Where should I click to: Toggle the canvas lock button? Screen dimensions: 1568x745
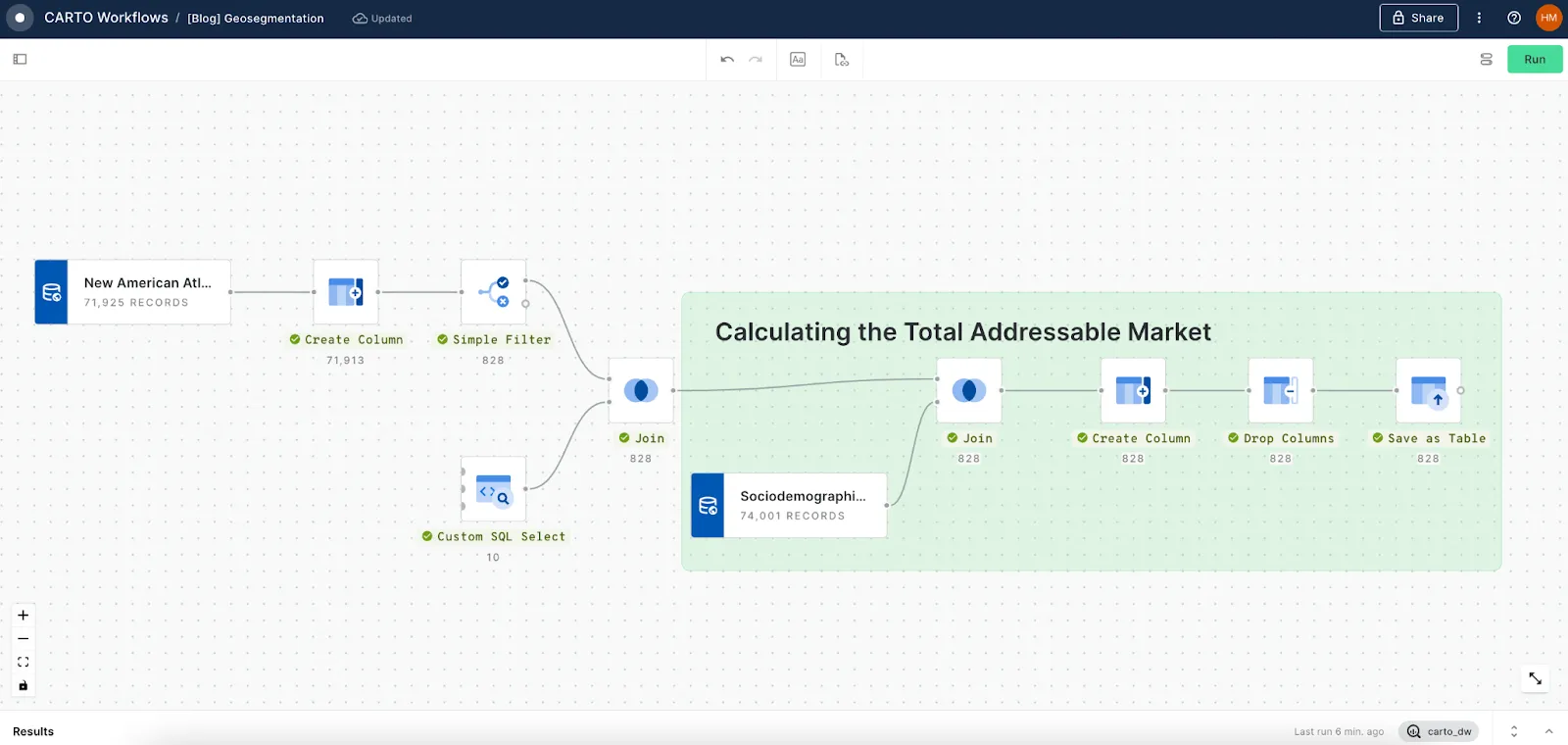24,685
